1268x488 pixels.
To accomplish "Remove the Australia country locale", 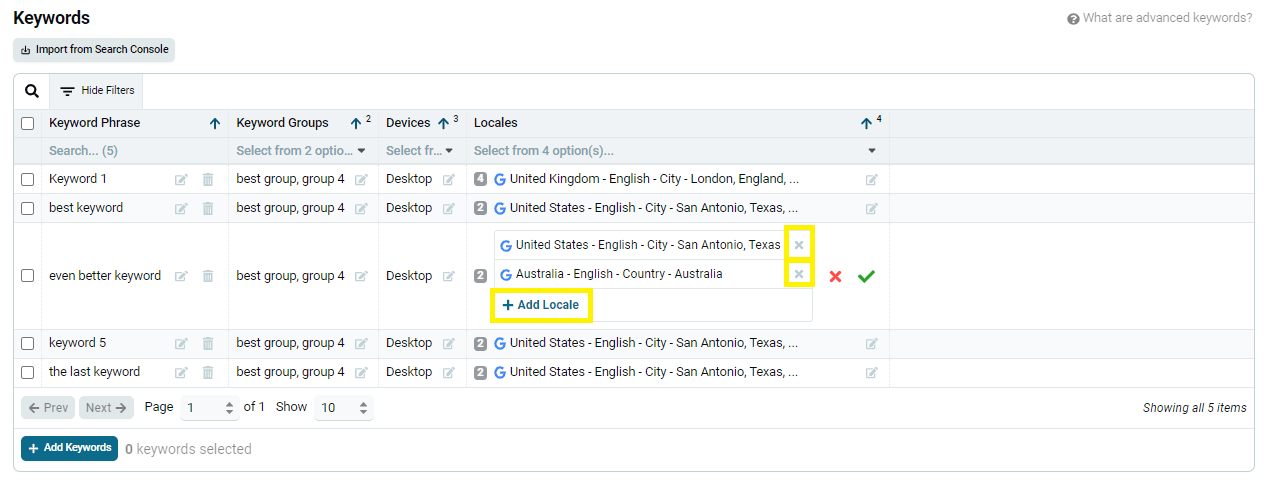I will coord(799,274).
